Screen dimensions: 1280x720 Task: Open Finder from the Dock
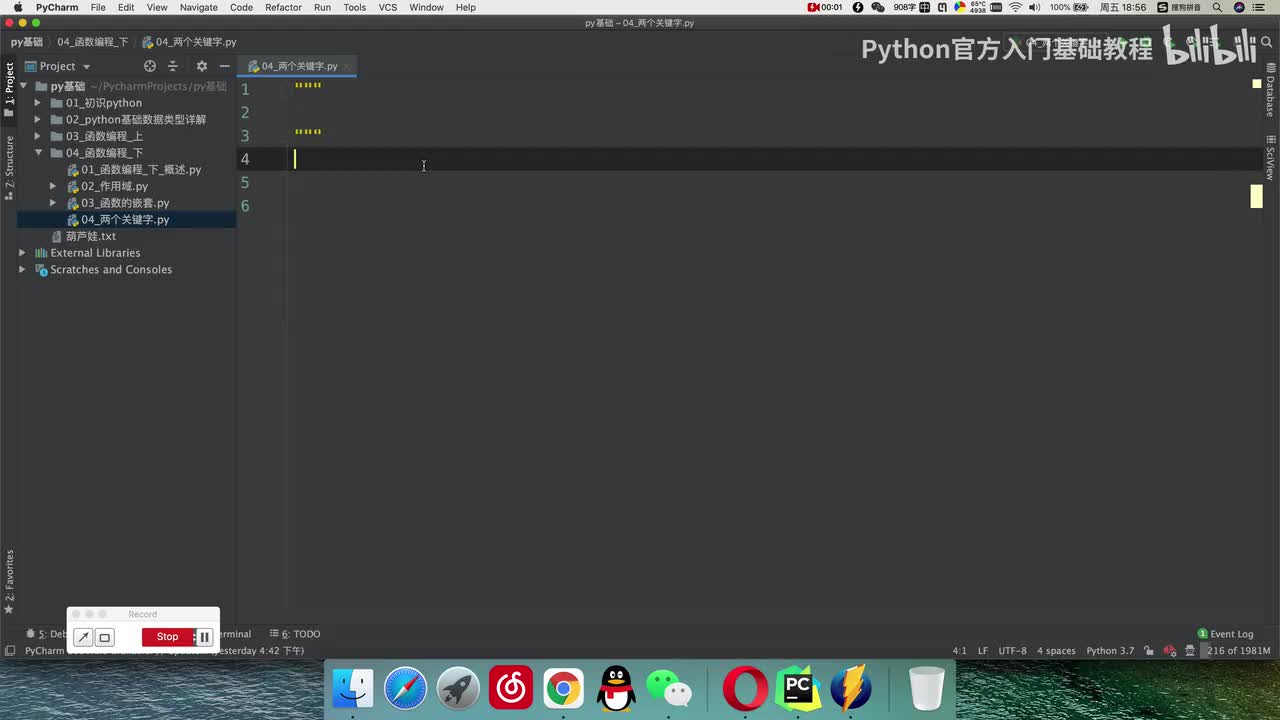pyautogui.click(x=353, y=689)
